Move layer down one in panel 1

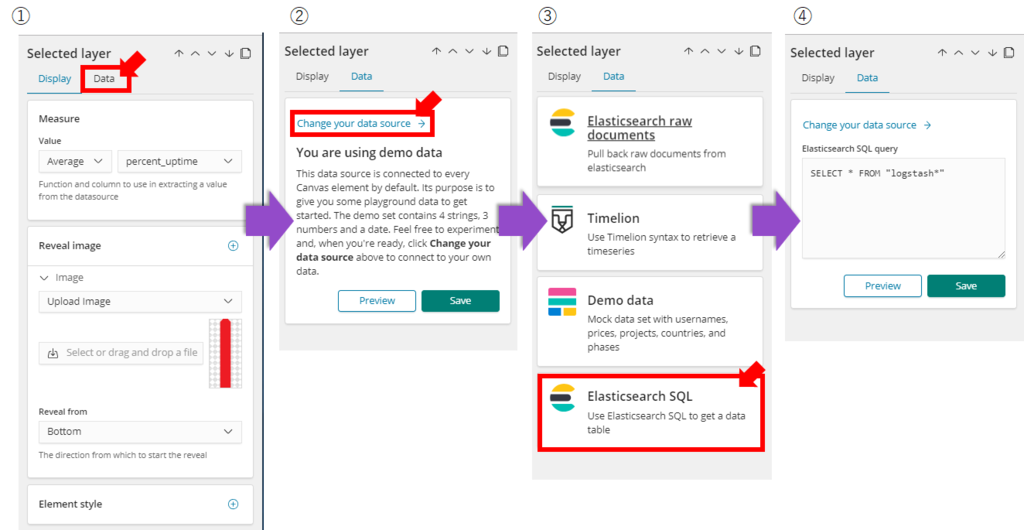[212, 54]
